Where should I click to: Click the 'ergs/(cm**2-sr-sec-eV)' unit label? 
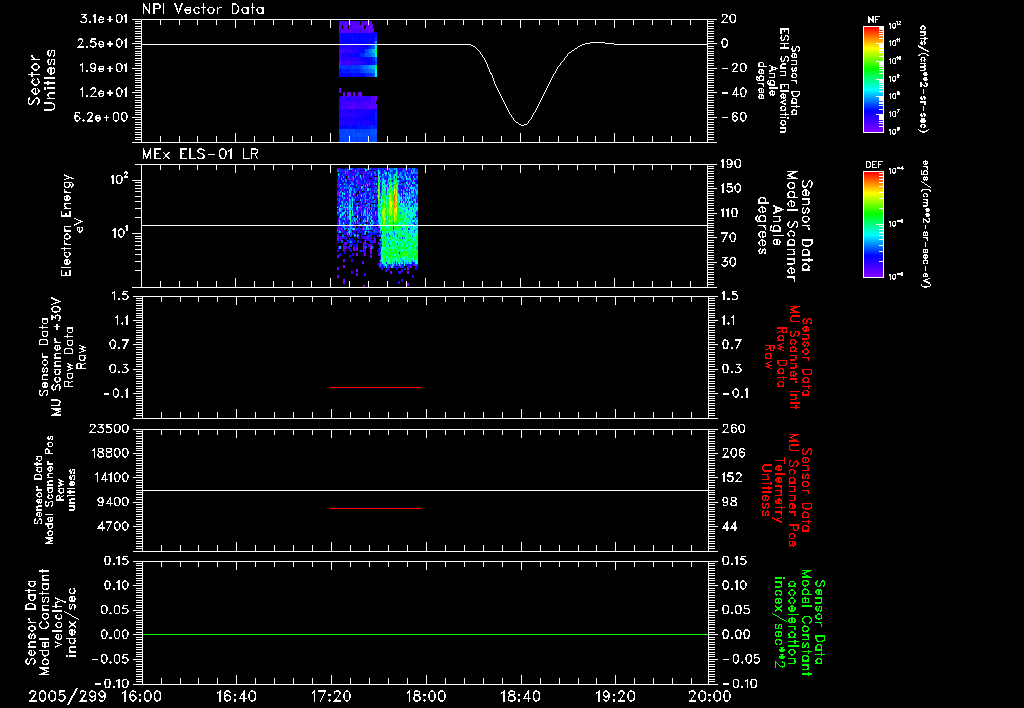(926, 225)
